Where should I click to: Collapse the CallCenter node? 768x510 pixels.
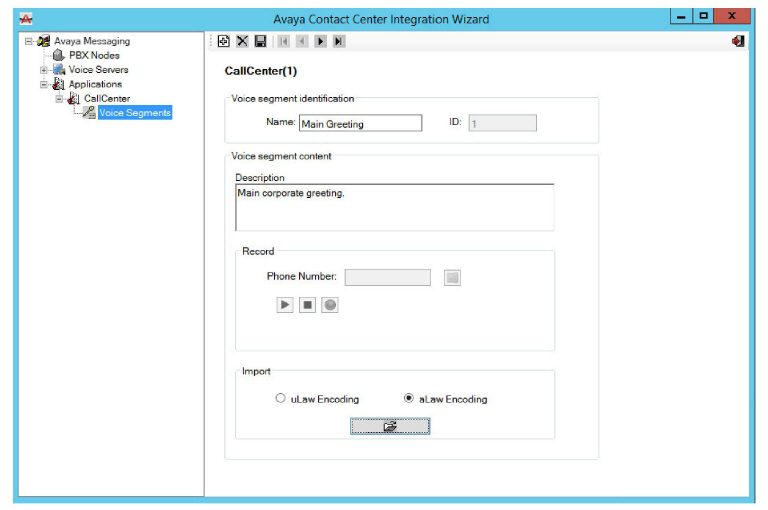tap(59, 98)
